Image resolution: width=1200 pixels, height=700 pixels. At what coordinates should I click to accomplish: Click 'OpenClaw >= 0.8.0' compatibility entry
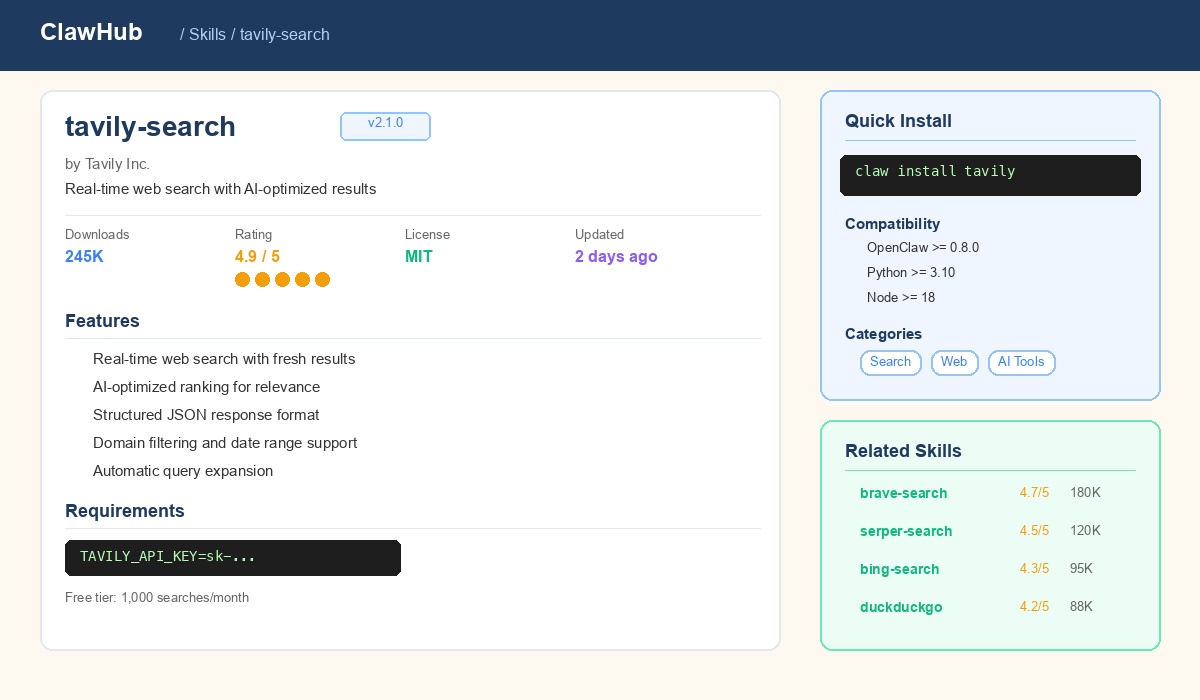point(922,248)
